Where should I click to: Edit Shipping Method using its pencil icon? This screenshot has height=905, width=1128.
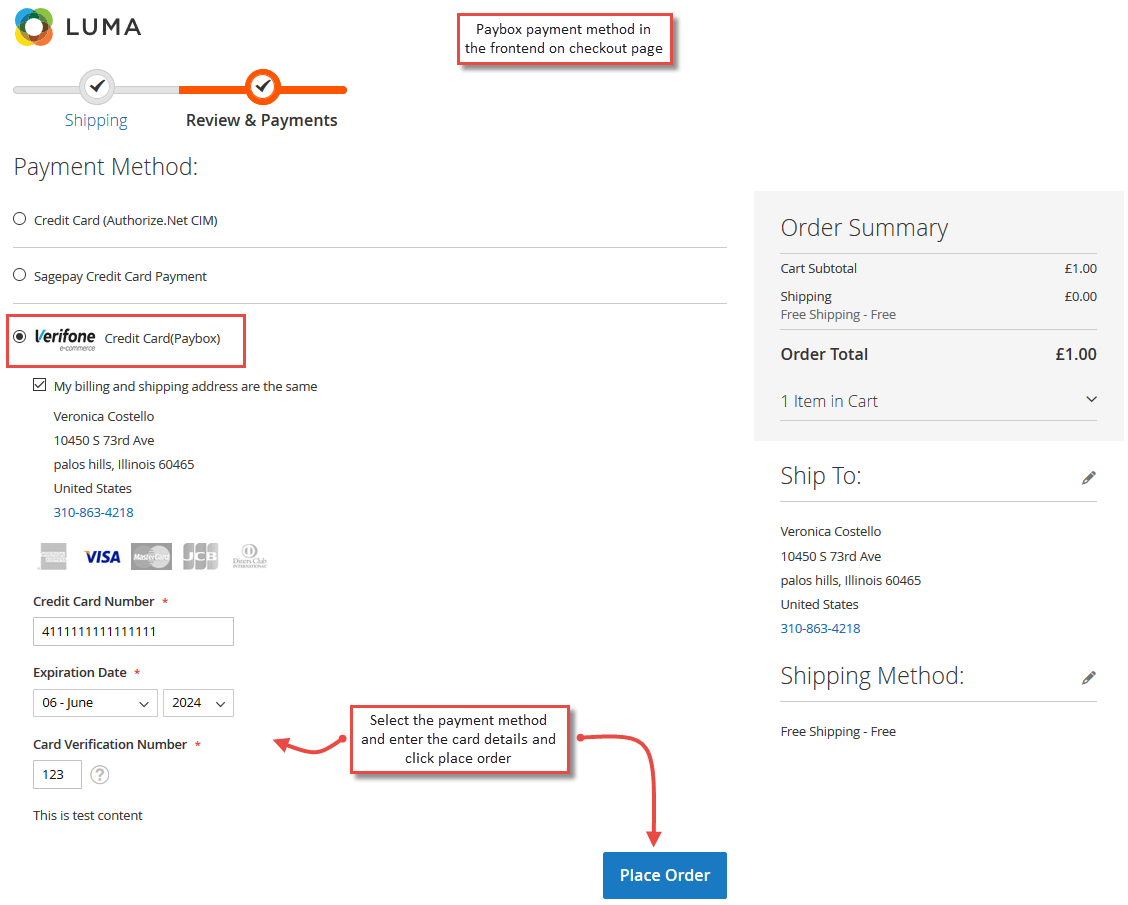pos(1088,677)
